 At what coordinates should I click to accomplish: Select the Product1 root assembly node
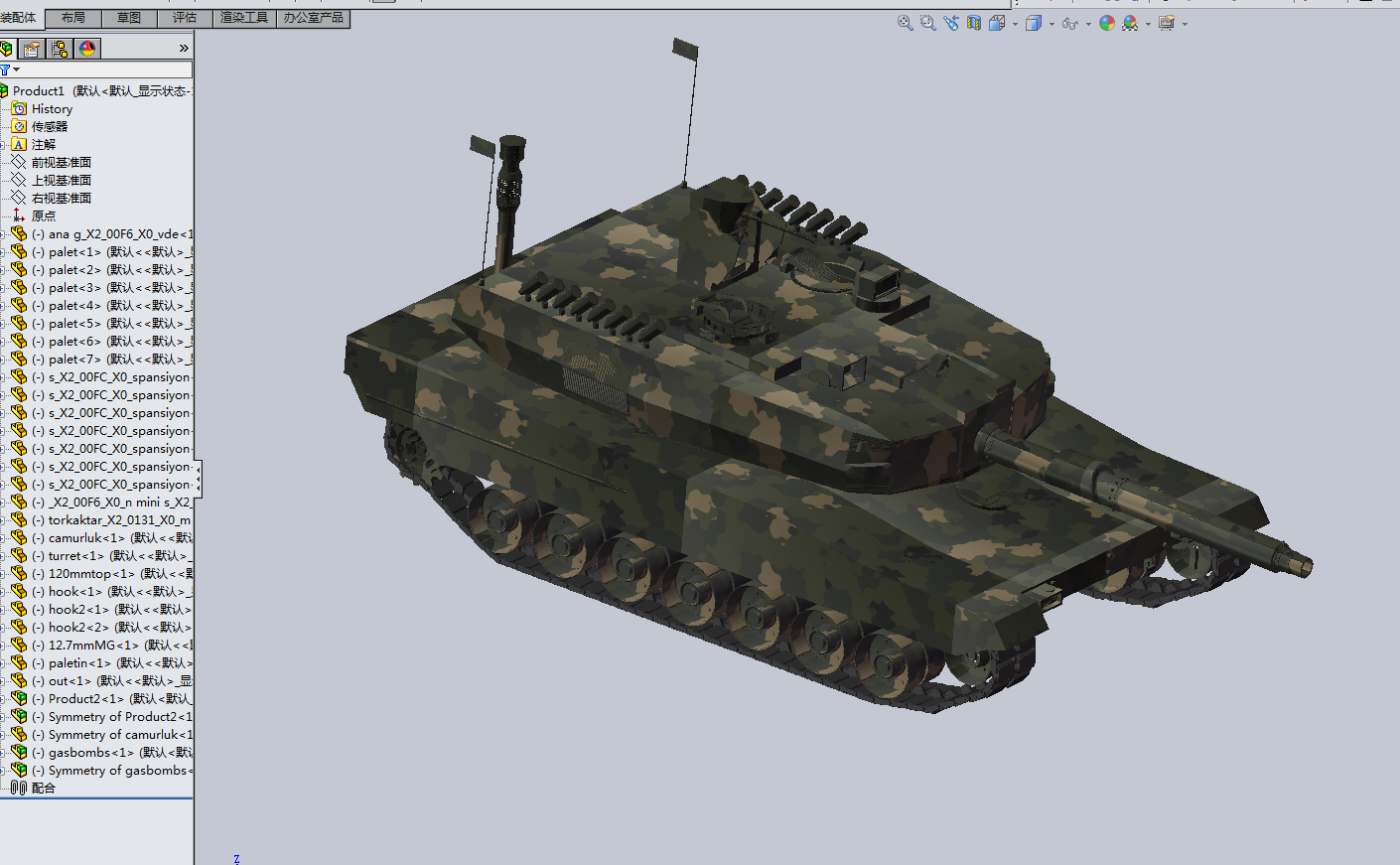(96, 91)
